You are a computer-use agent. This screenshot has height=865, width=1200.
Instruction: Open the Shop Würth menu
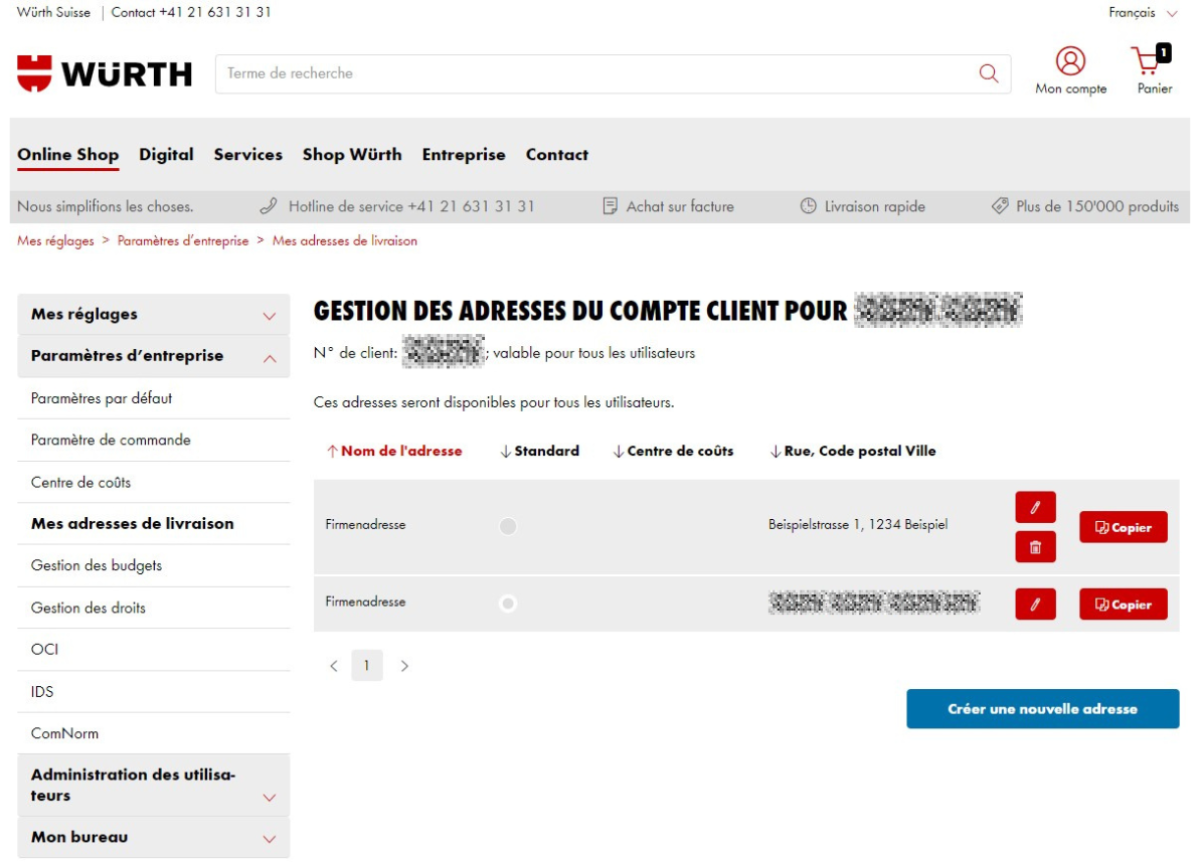click(x=352, y=155)
